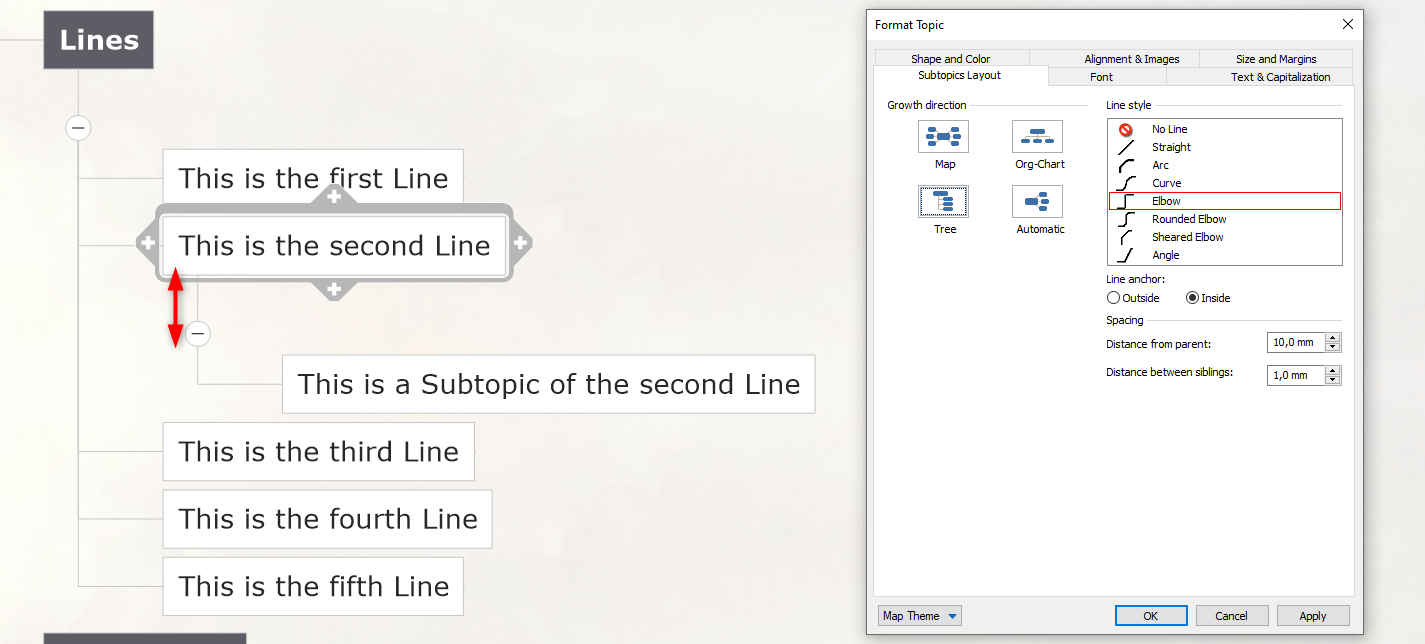1425x644 pixels.
Task: Select the Map growth direction icon
Action: (x=943, y=136)
